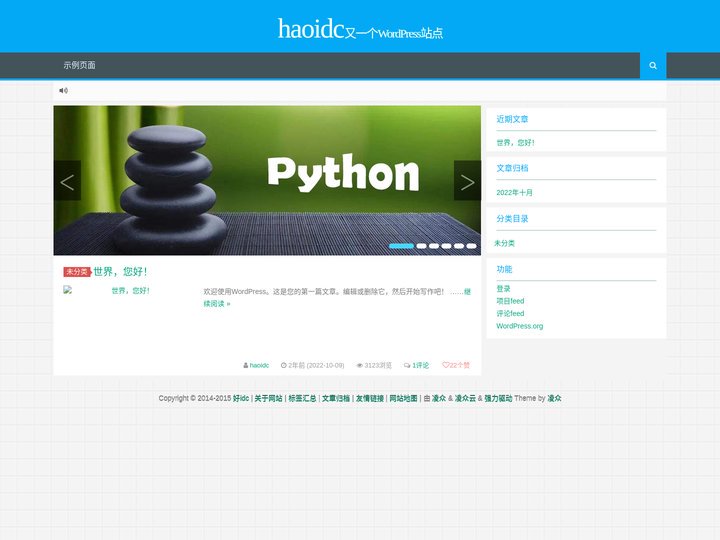The width and height of the screenshot is (720, 540).
Task: Open the haoidc site title
Action: (311, 28)
